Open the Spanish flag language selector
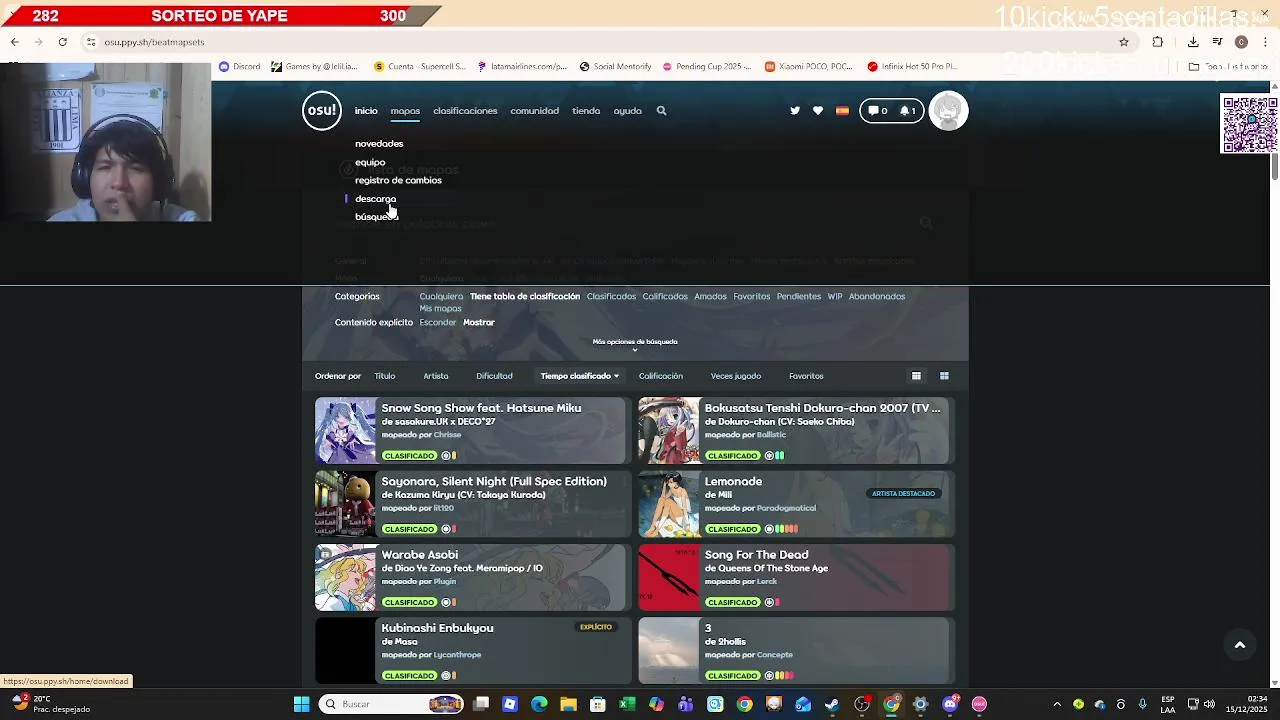Viewport: 1280px width, 720px height. [x=842, y=111]
